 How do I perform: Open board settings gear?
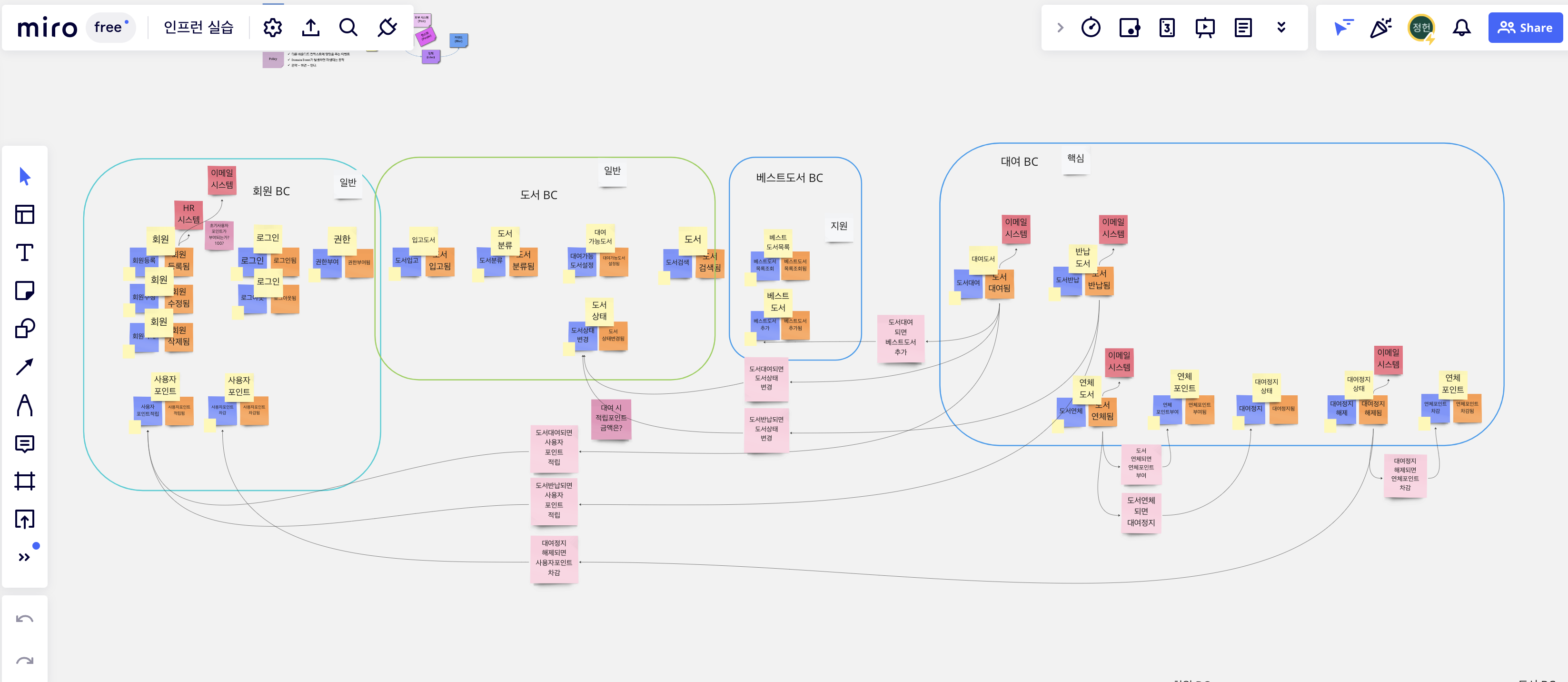click(x=273, y=28)
